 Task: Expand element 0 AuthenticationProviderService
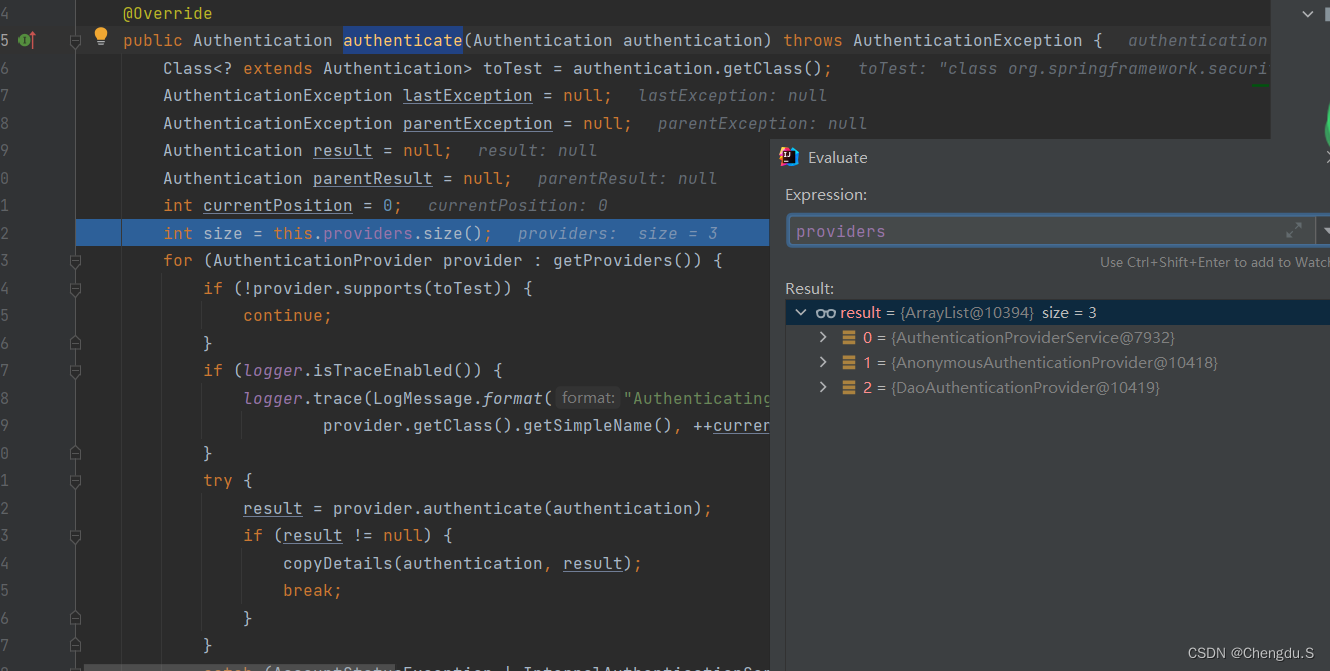[823, 337]
